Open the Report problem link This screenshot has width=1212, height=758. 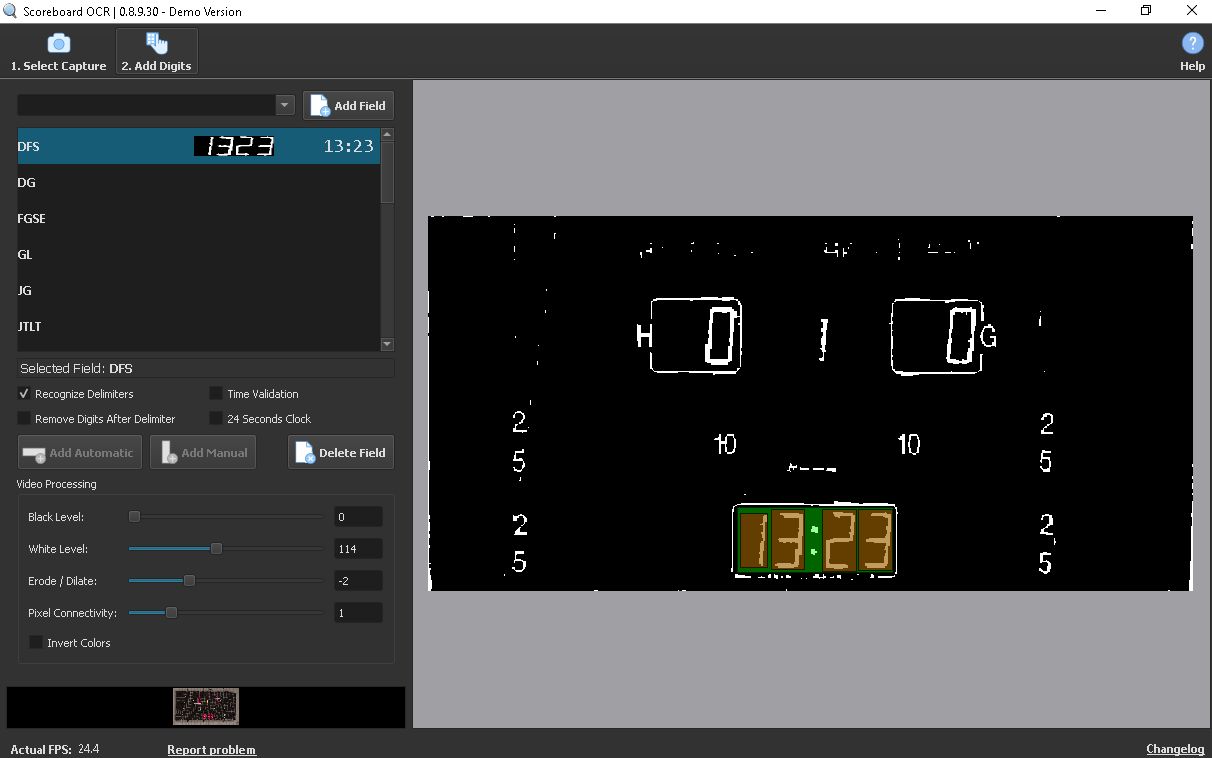coord(211,750)
